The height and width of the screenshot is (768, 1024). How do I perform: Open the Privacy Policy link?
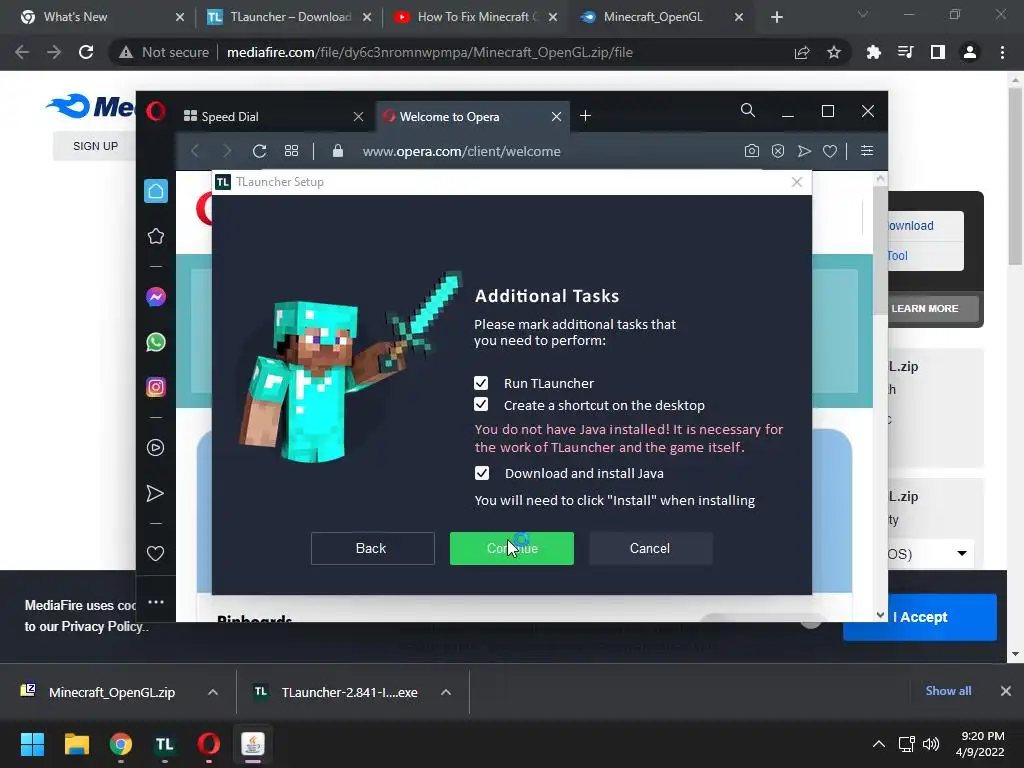pos(101,626)
